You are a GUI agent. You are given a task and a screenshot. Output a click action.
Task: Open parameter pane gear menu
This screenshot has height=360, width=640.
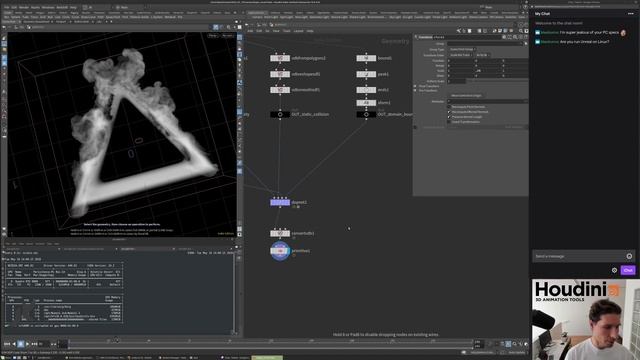click(504, 37)
